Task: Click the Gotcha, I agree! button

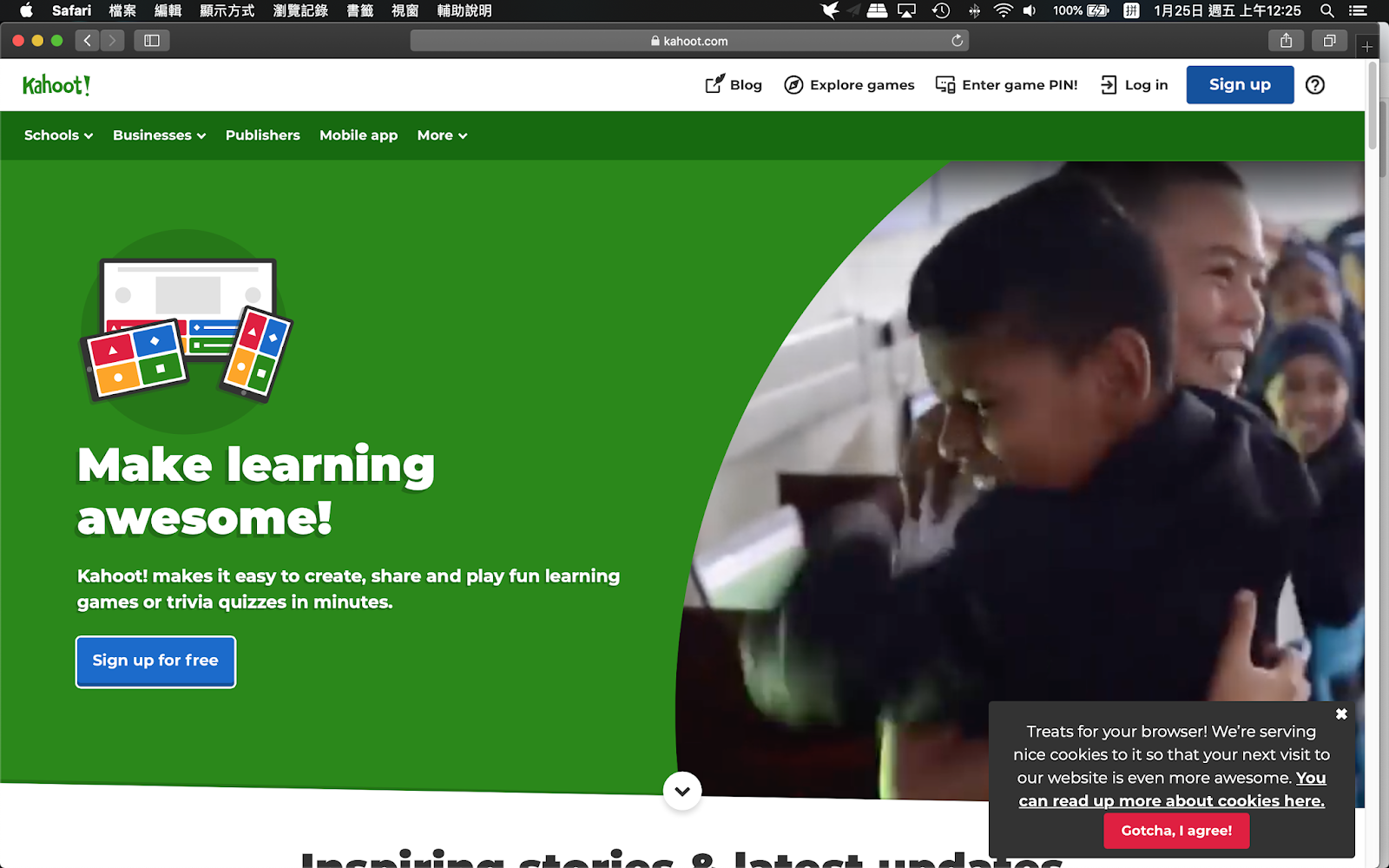Action: click(1176, 831)
